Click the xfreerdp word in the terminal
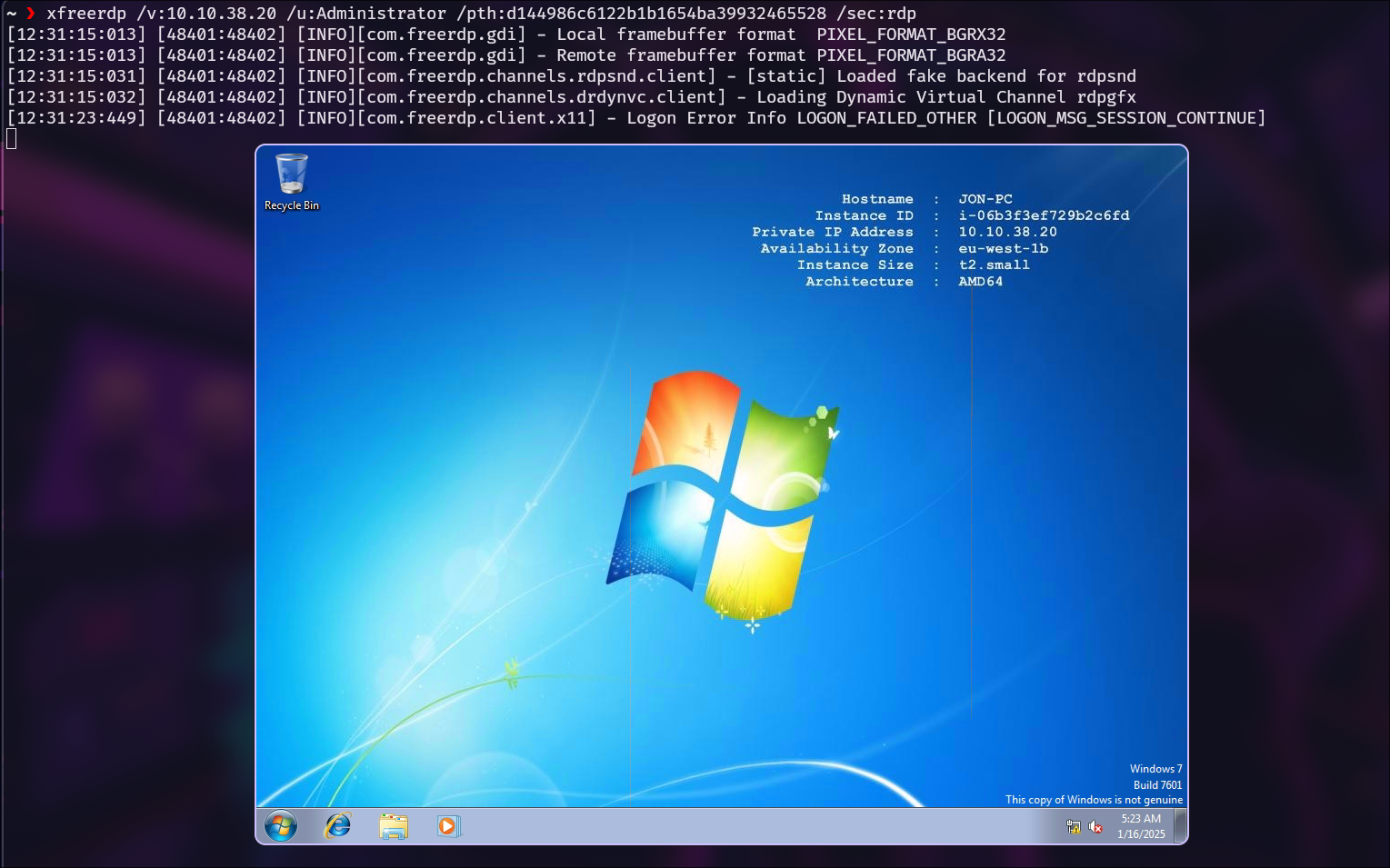The image size is (1390, 868). point(86,14)
